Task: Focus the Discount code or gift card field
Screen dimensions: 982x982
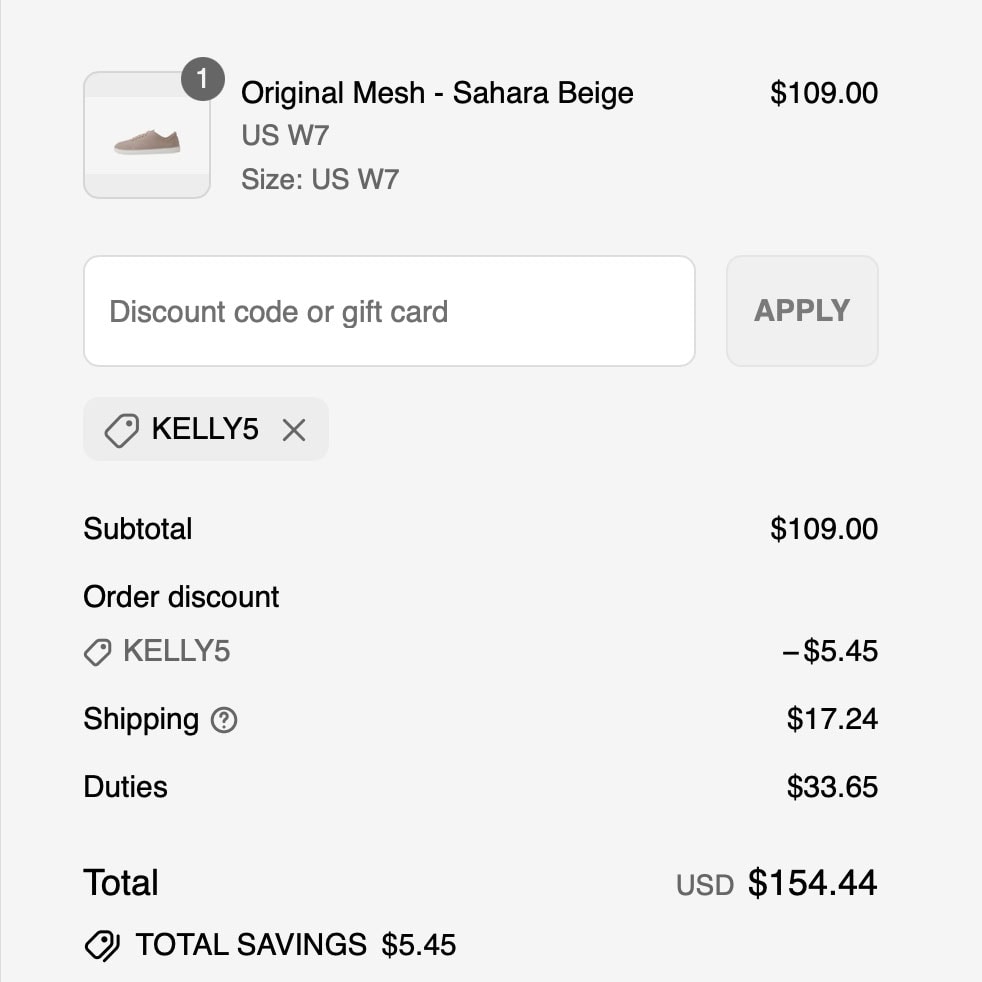Action: pyautogui.click(x=389, y=311)
